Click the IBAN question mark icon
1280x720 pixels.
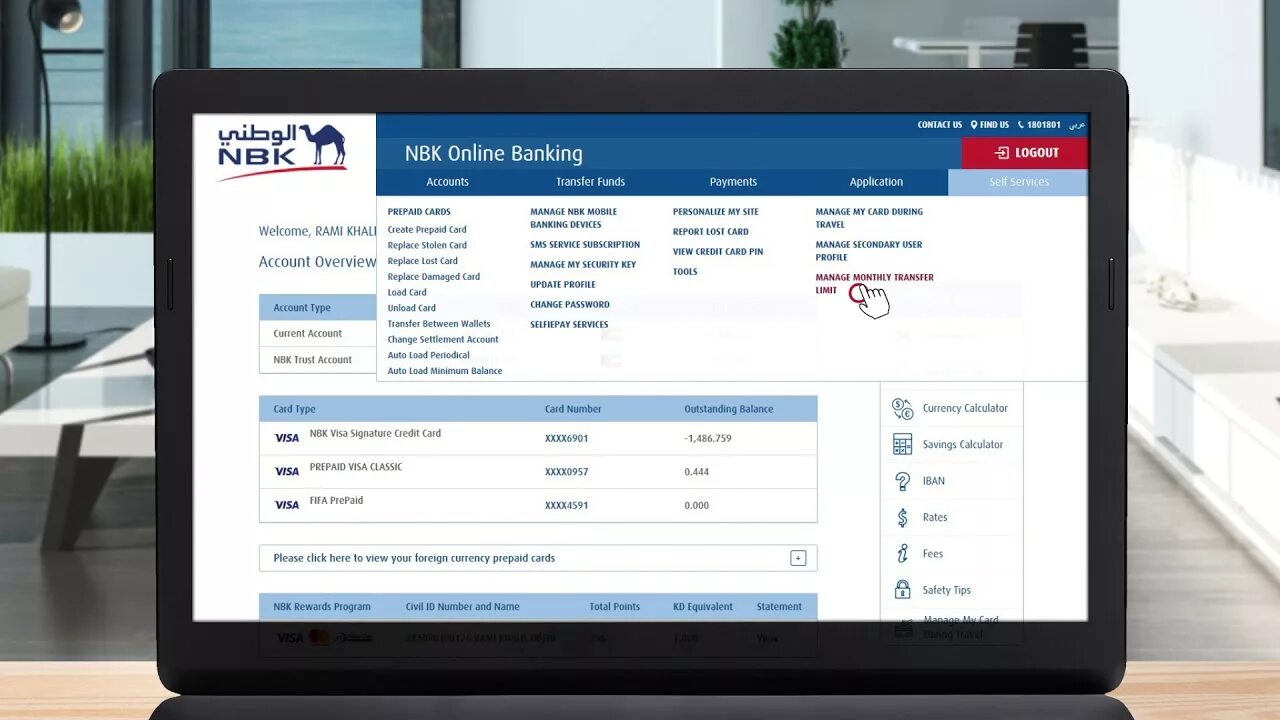pos(902,481)
